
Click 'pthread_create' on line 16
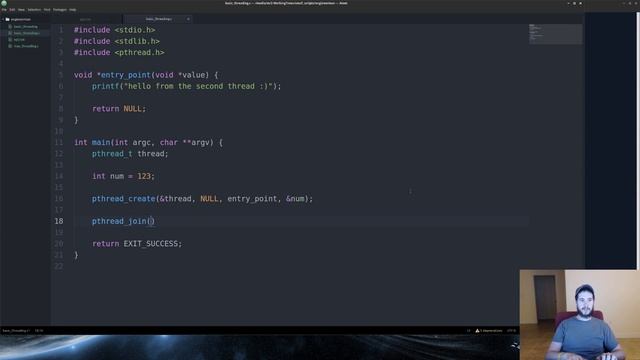tap(124, 198)
